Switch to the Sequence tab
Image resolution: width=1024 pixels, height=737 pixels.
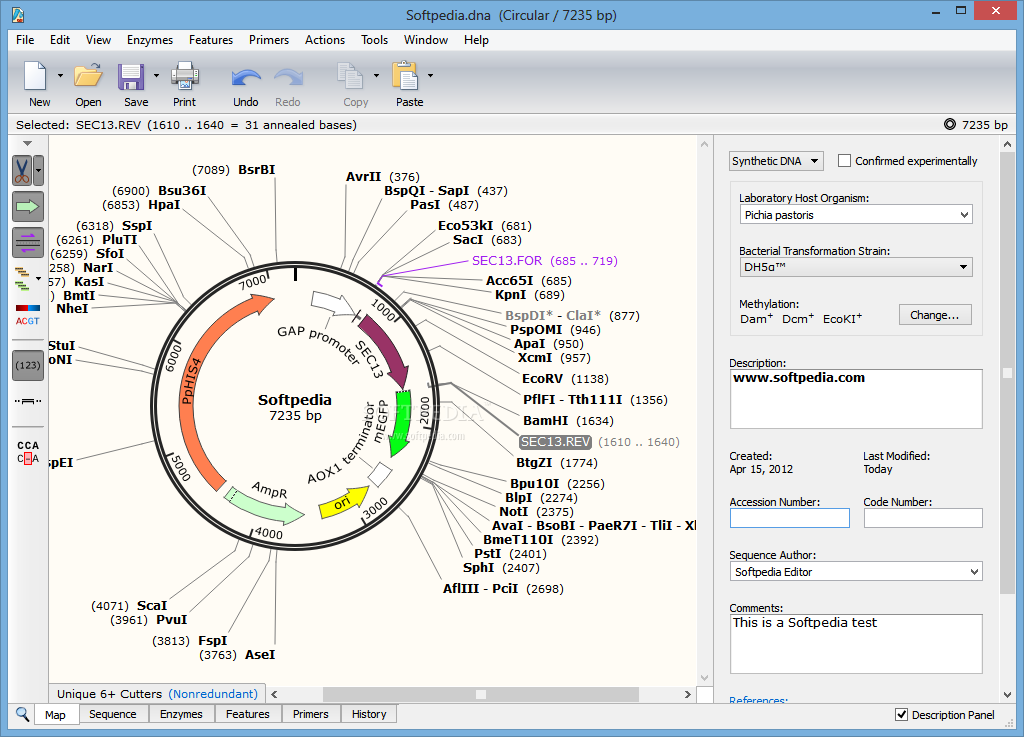pyautogui.click(x=112, y=714)
